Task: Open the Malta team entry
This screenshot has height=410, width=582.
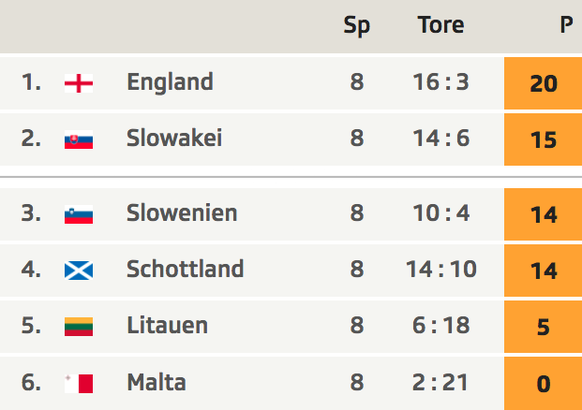Action: click(156, 382)
